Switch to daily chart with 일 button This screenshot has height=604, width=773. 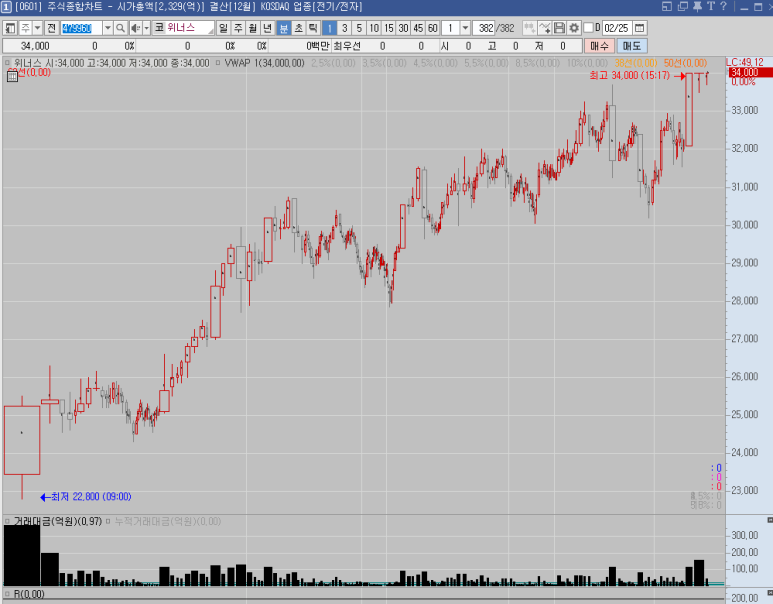(x=223, y=28)
